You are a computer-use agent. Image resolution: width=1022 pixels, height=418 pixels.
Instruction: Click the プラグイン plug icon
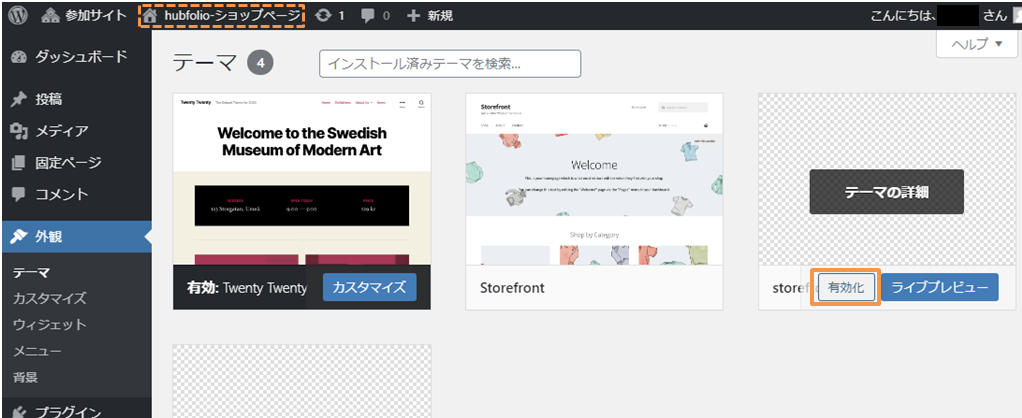pos(19,411)
